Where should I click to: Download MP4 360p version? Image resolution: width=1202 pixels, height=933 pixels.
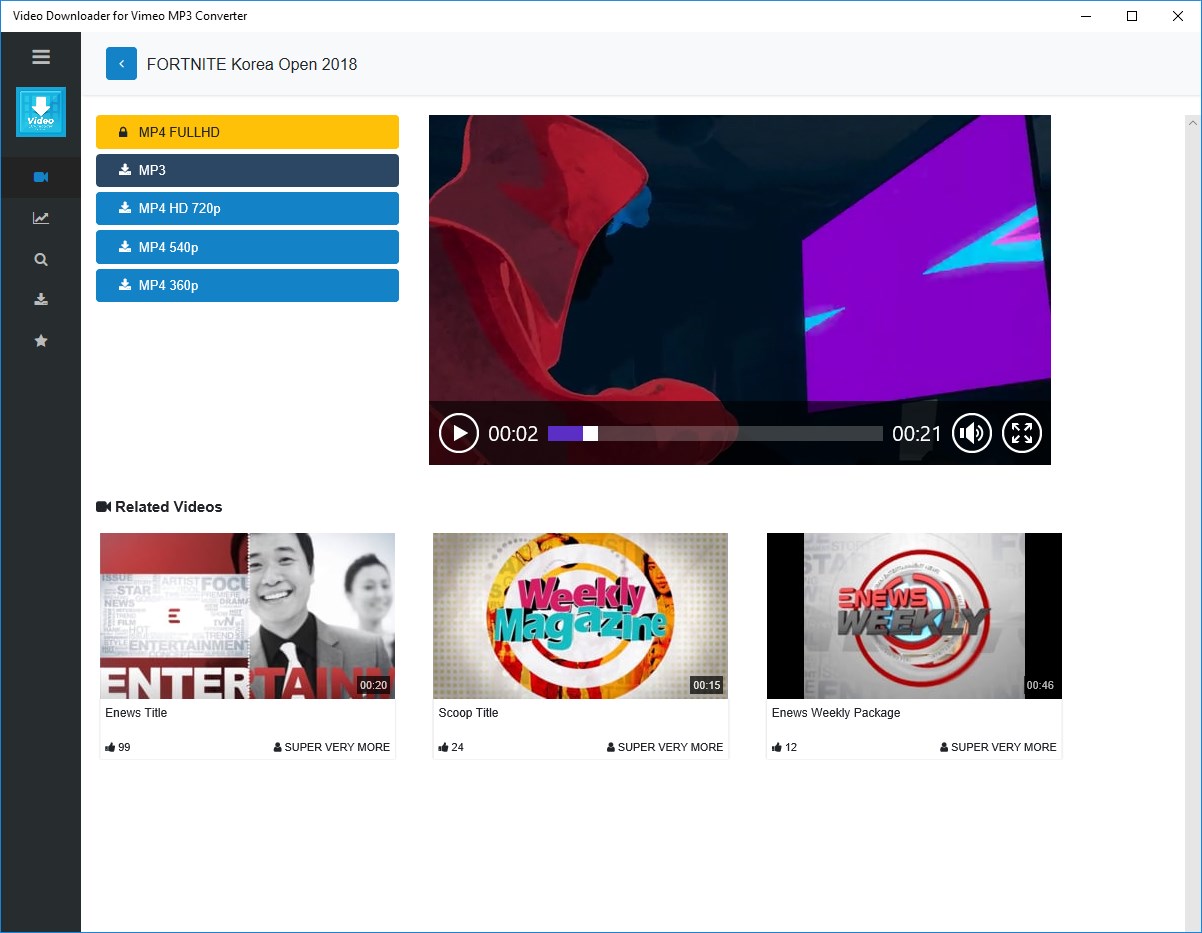click(247, 285)
